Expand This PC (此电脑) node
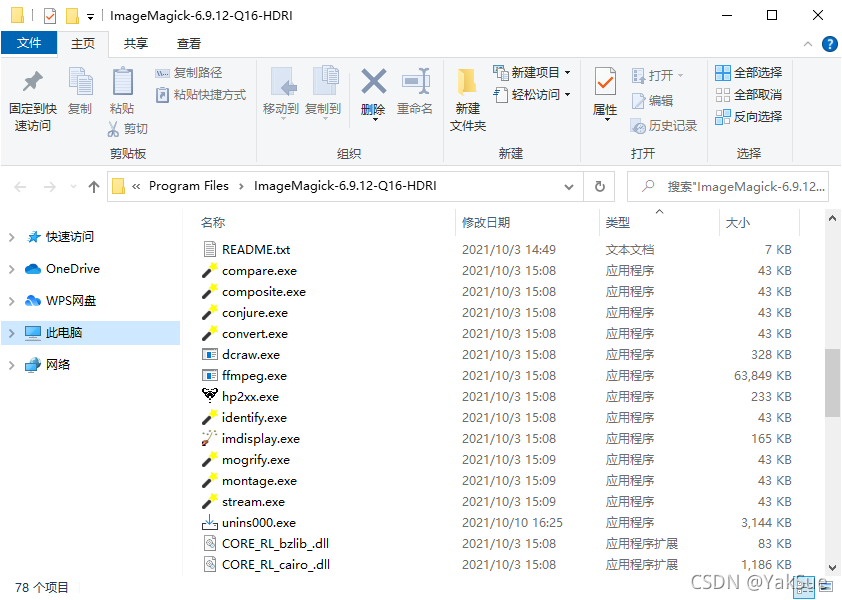This screenshot has height=600, width=842. [11, 333]
